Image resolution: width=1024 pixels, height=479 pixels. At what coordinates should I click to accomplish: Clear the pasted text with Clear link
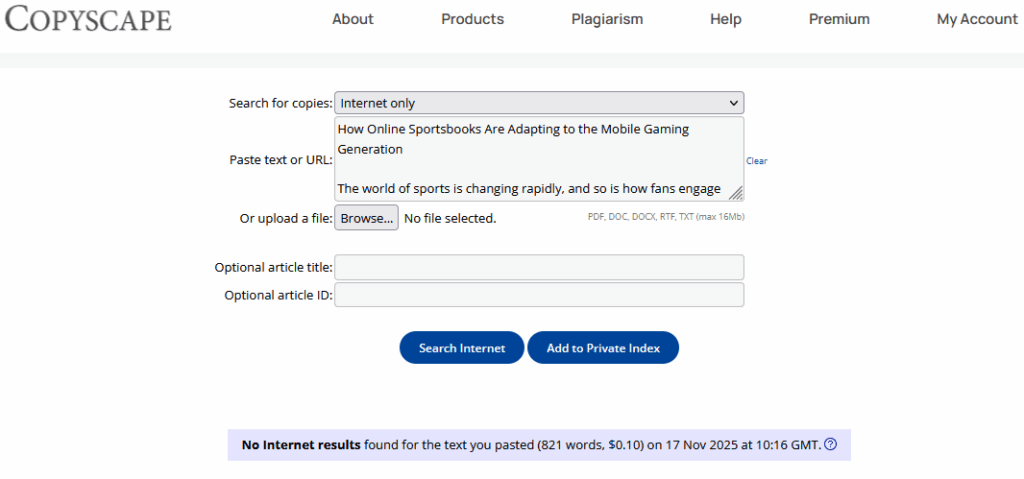pyautogui.click(x=756, y=161)
